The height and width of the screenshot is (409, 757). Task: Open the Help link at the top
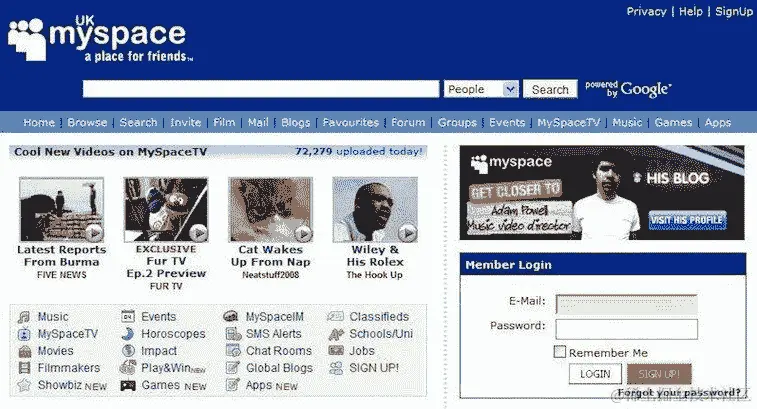(690, 11)
